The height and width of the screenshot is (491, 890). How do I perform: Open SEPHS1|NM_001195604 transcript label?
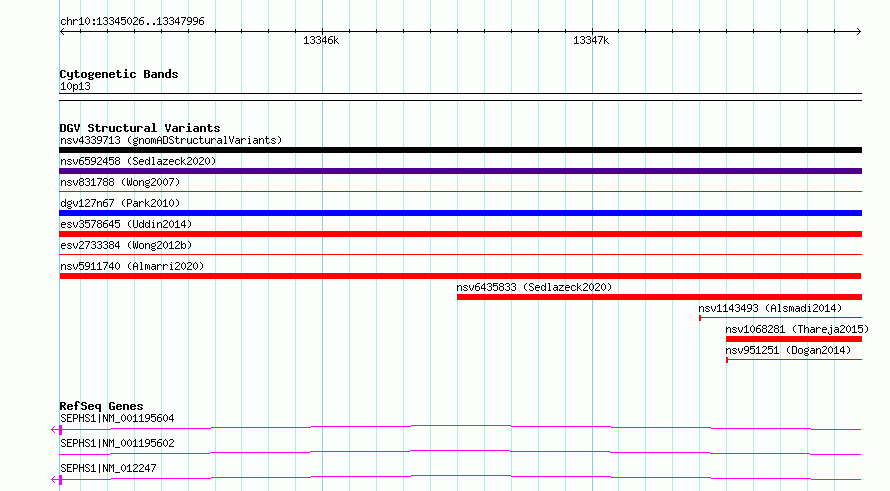click(117, 418)
